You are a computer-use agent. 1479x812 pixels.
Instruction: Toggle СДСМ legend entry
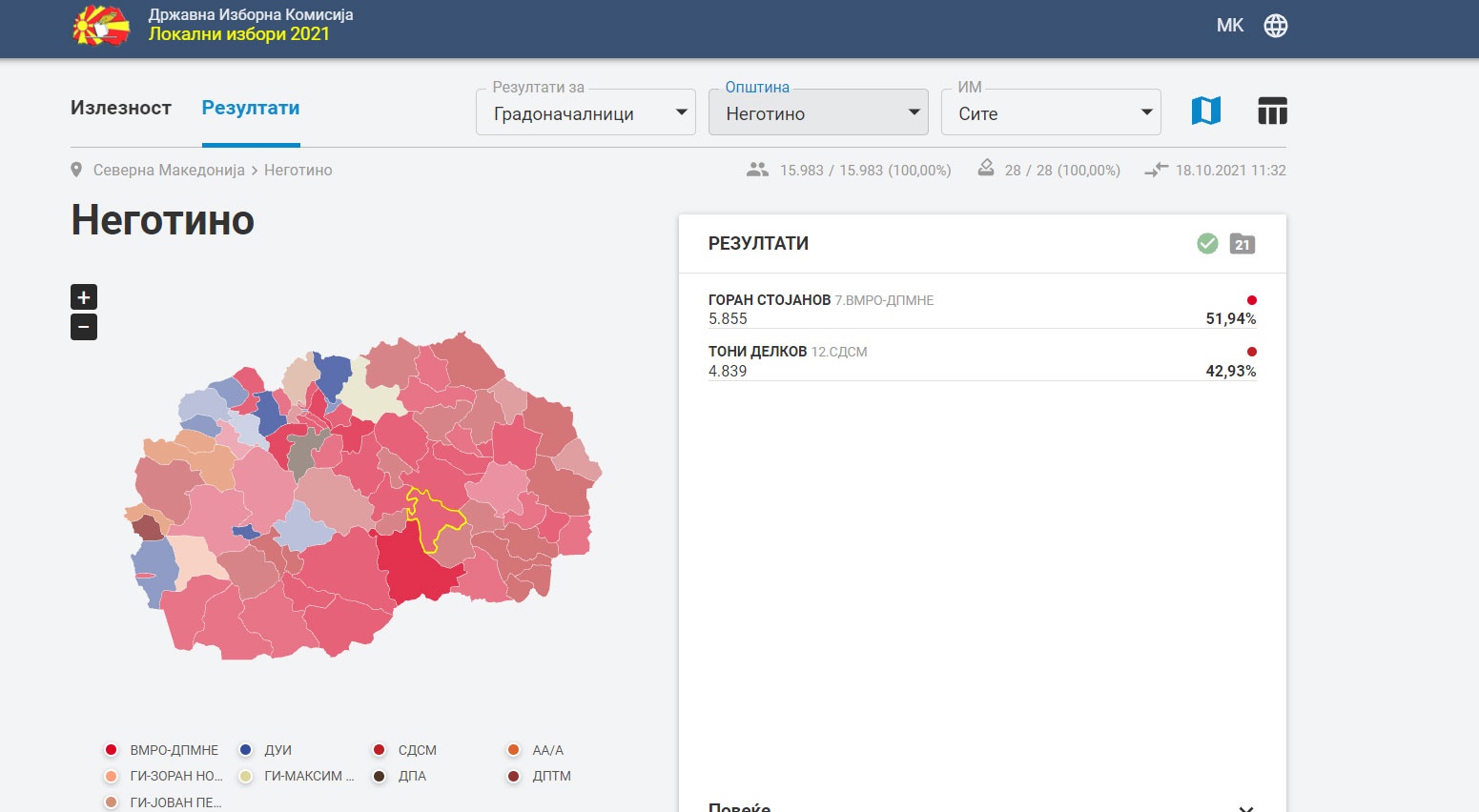pos(404,750)
